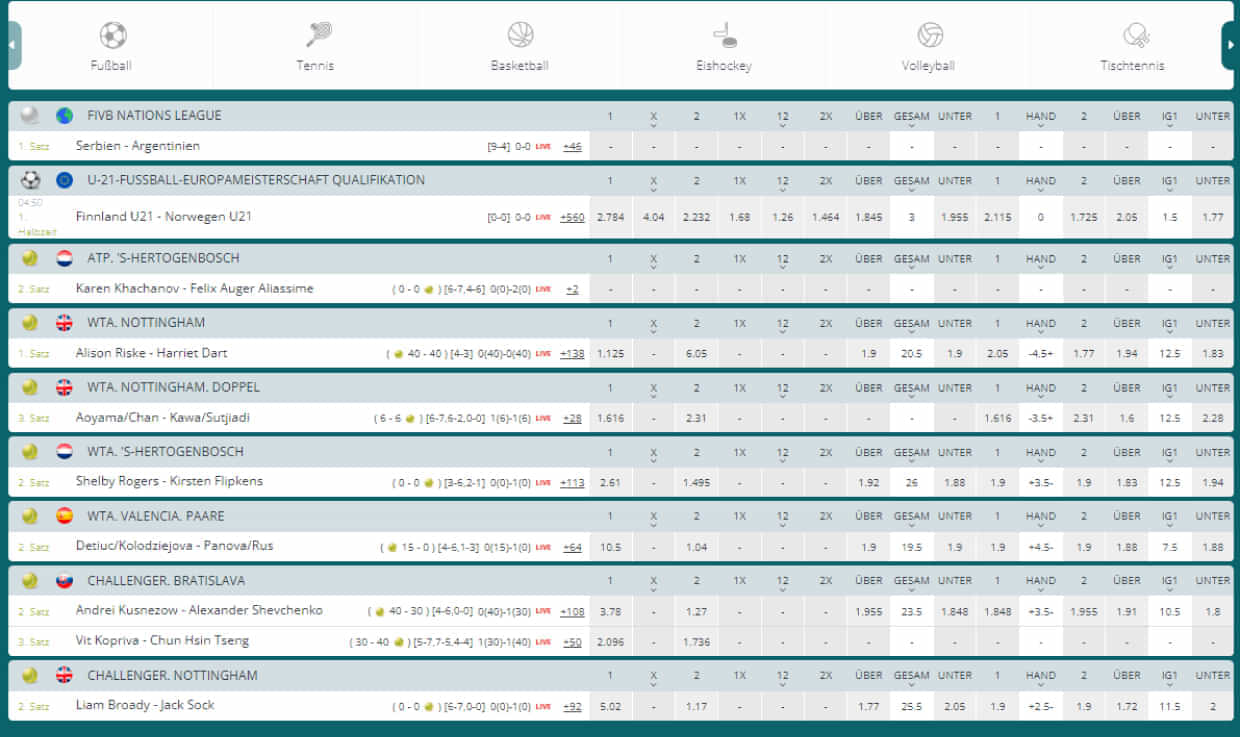
Task: Click the left arrow of the sports carousel
Action: pyautogui.click(x=10, y=44)
